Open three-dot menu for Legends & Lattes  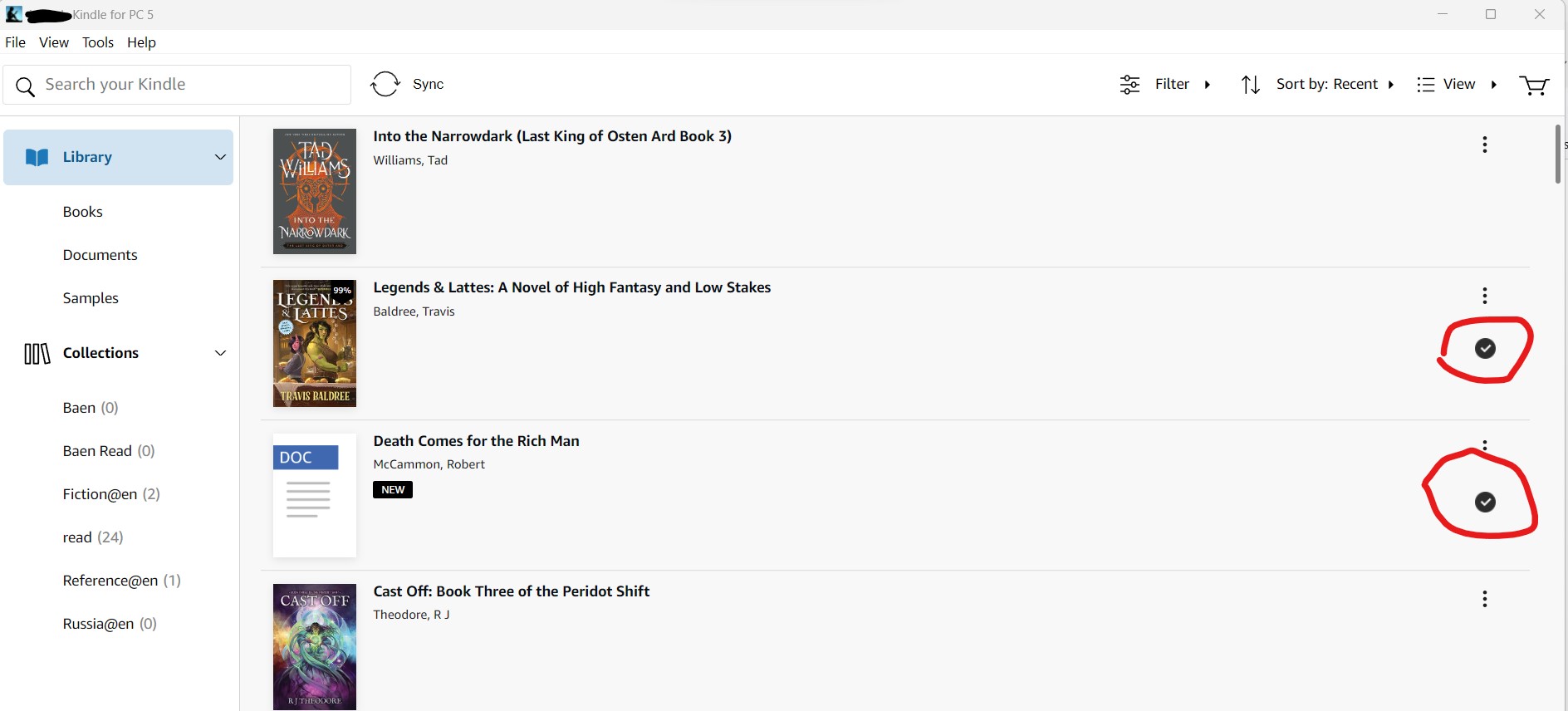pos(1484,296)
